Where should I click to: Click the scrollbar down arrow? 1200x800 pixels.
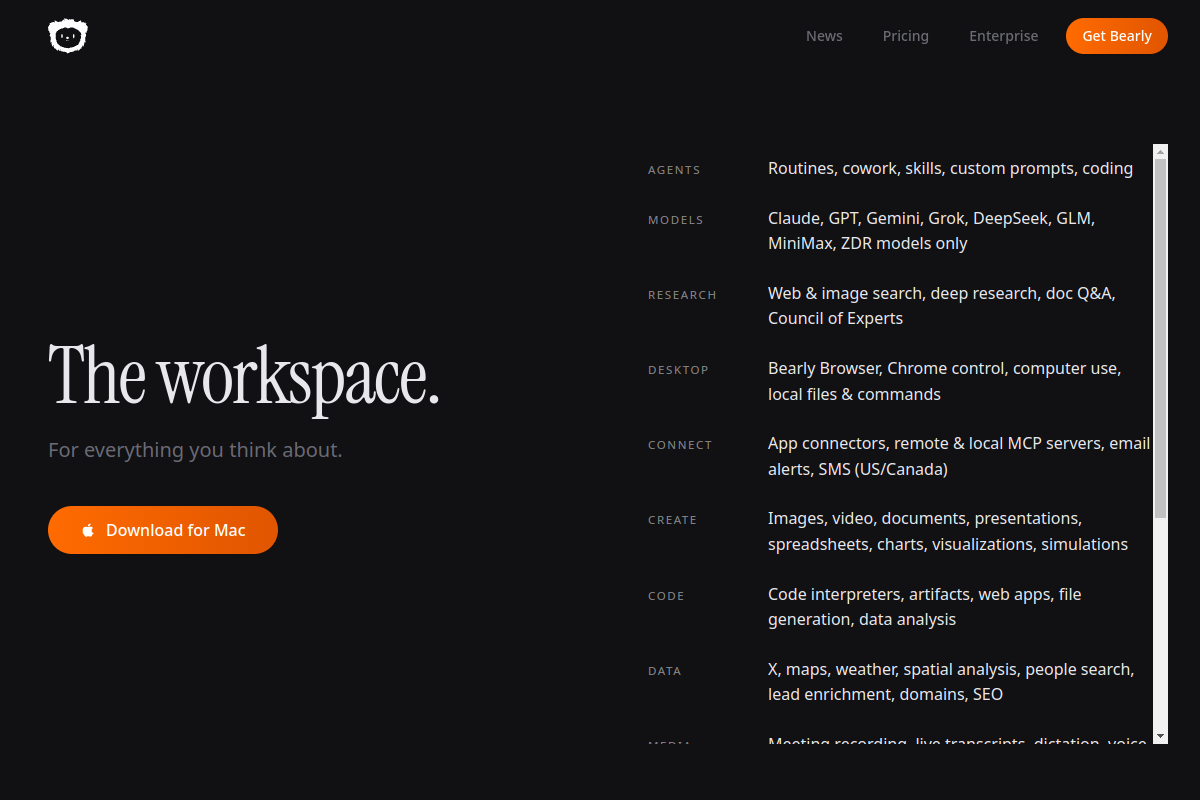[1160, 736]
